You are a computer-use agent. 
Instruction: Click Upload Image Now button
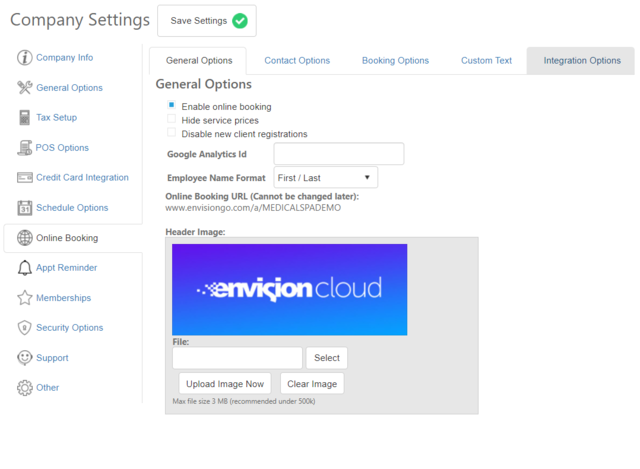[x=225, y=384]
